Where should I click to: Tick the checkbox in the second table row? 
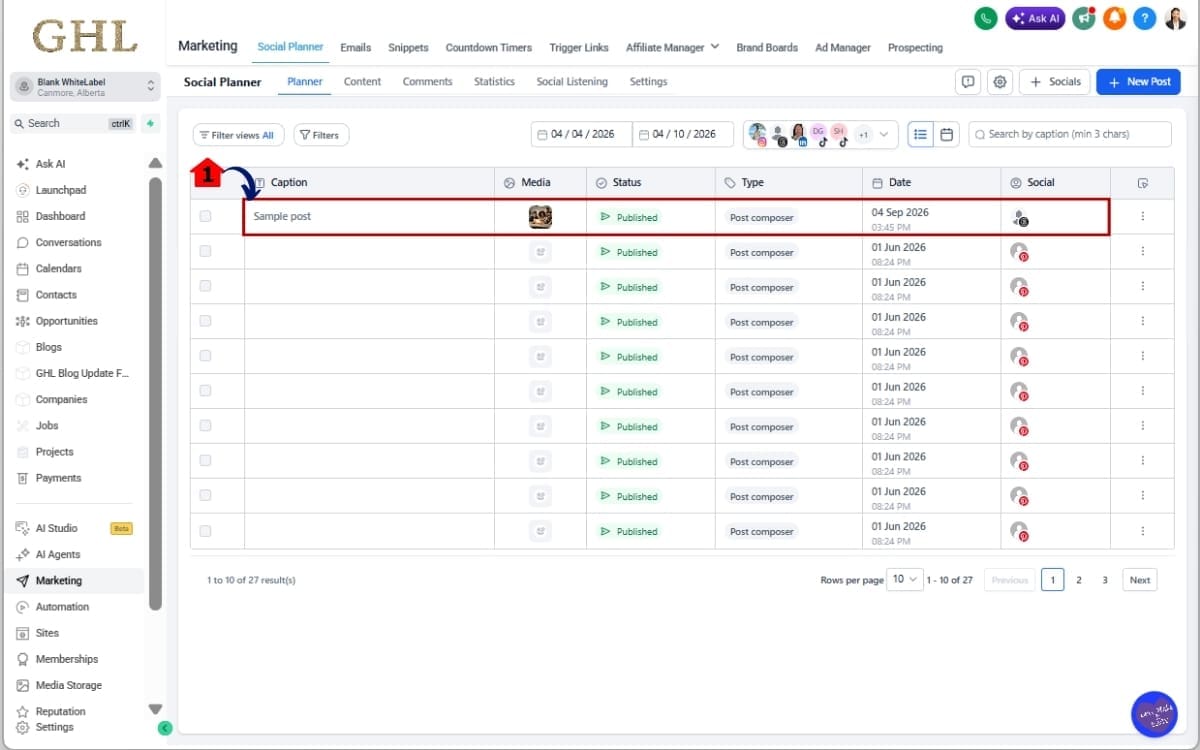coord(205,251)
